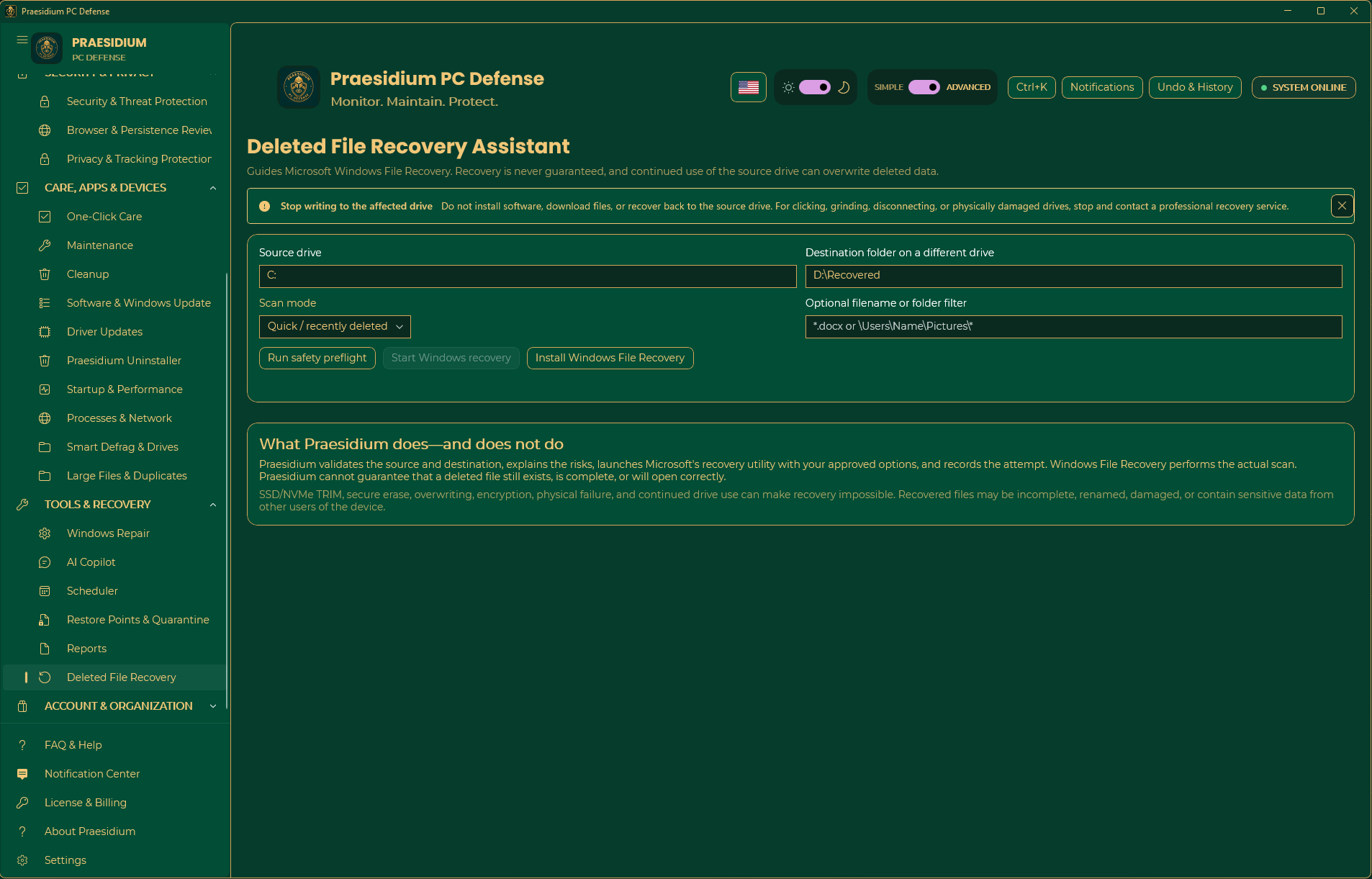Click the AI Copilot chat bubble icon
Image resolution: width=1372 pixels, height=879 pixels.
(x=45, y=562)
